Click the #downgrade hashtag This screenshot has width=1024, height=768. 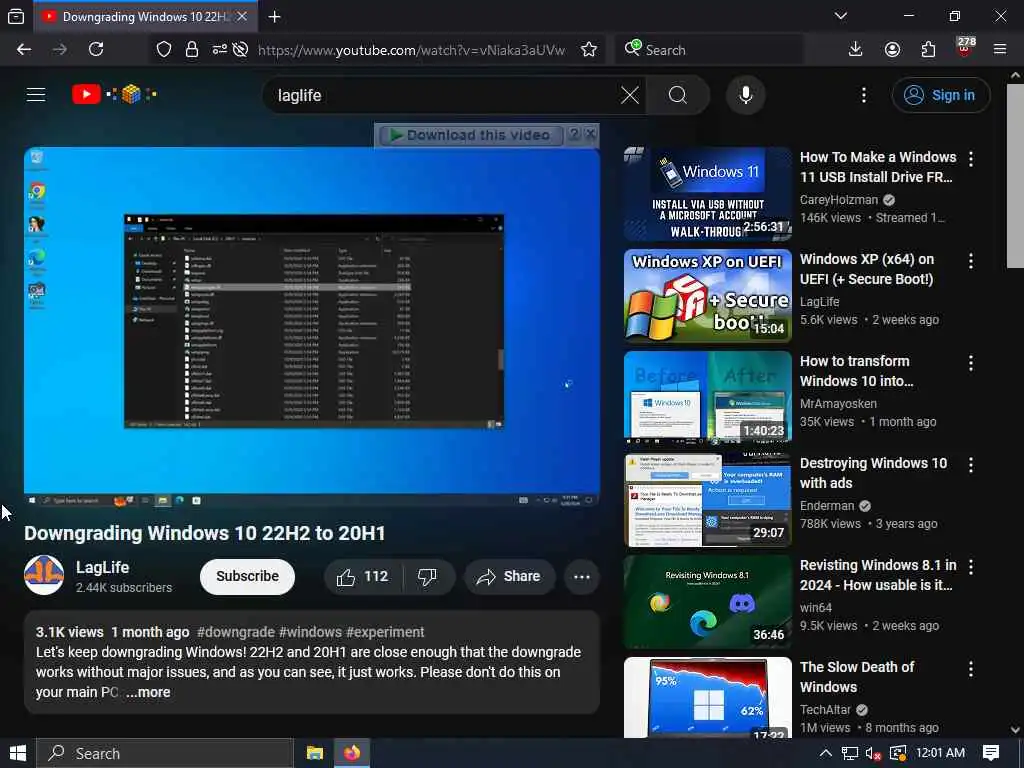(236, 632)
